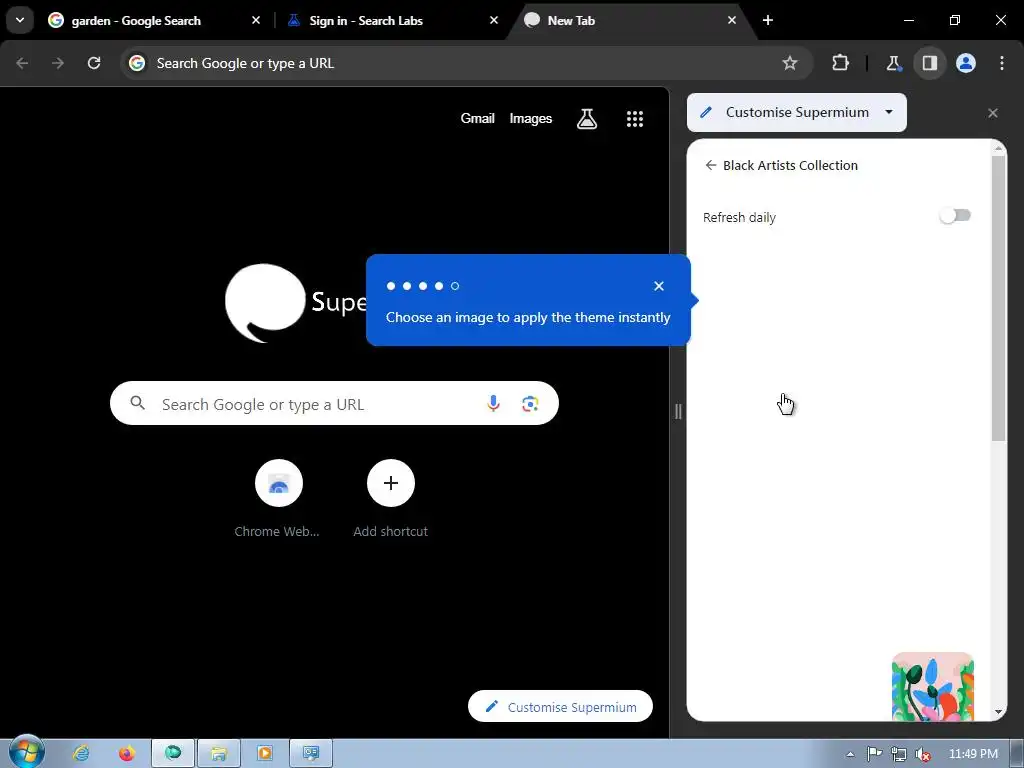This screenshot has width=1024, height=768.
Task: Open the Windows Start orb
Action: pyautogui.click(x=26, y=752)
